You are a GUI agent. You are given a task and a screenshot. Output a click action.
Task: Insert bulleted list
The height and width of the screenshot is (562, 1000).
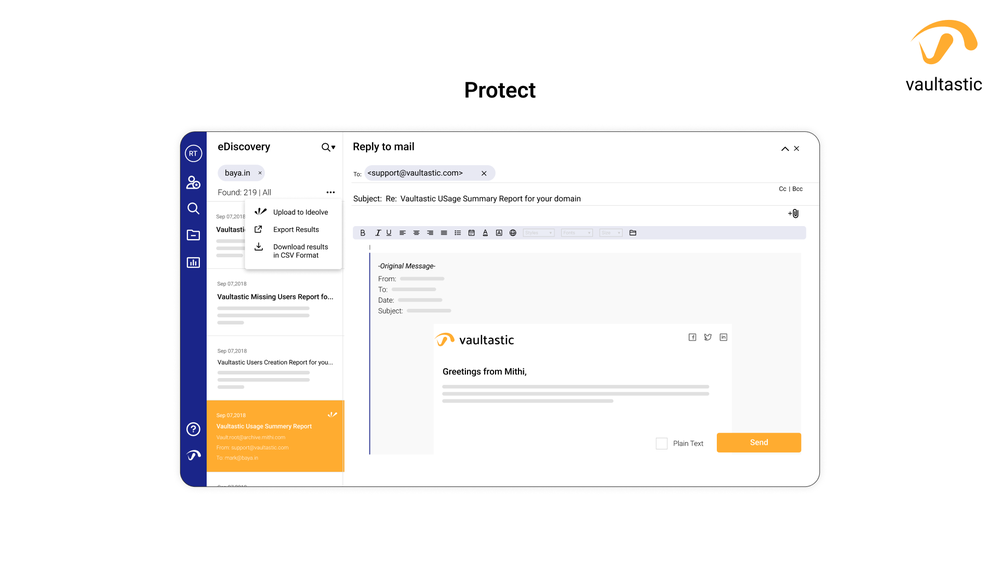click(x=458, y=233)
